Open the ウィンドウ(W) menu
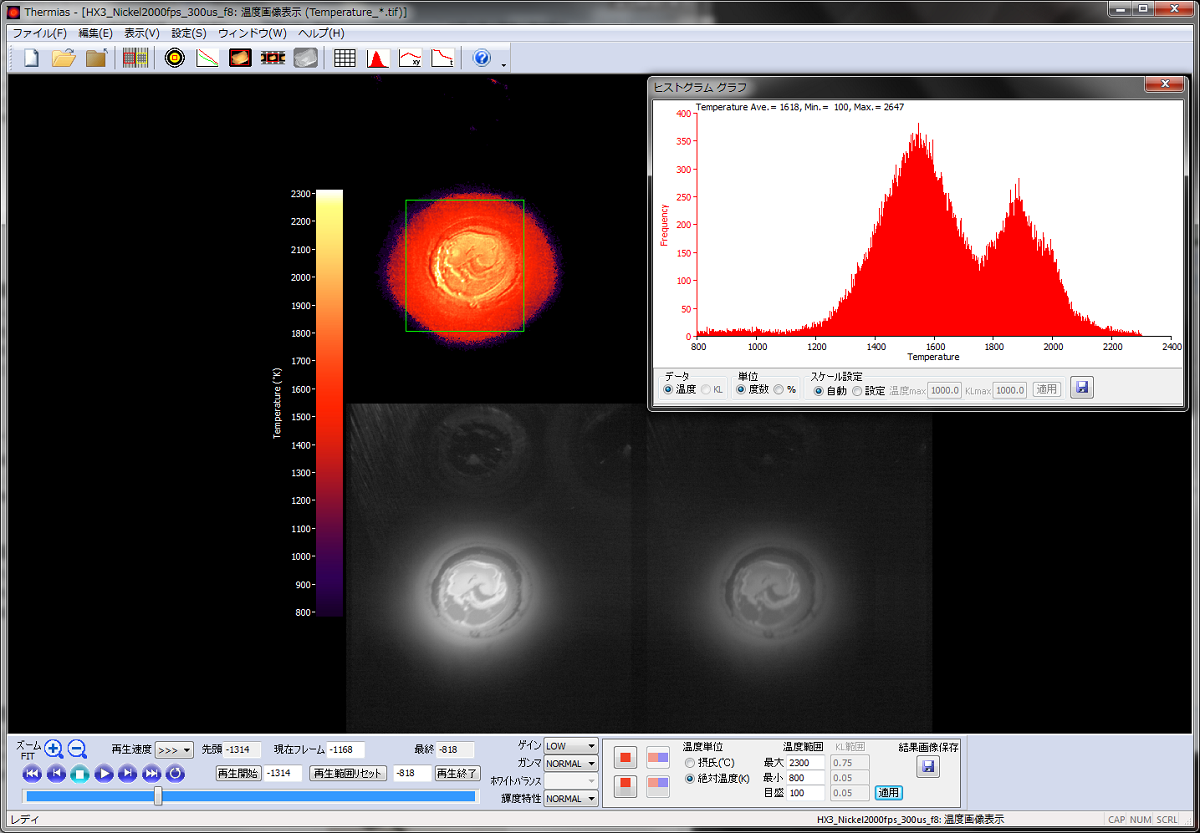 [x=252, y=33]
